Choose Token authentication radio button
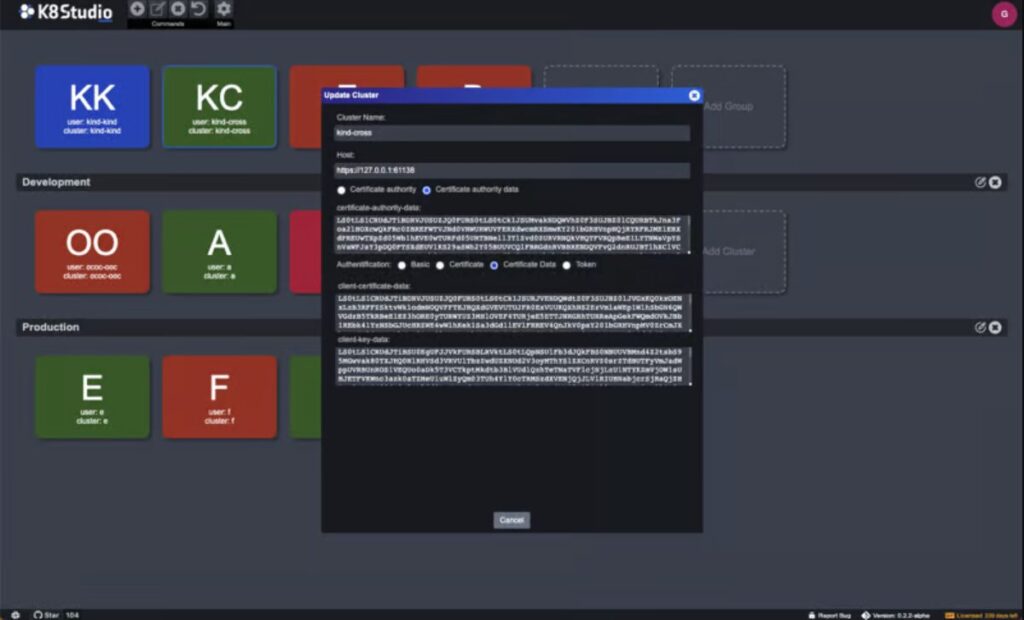The image size is (1024, 620). [x=566, y=265]
